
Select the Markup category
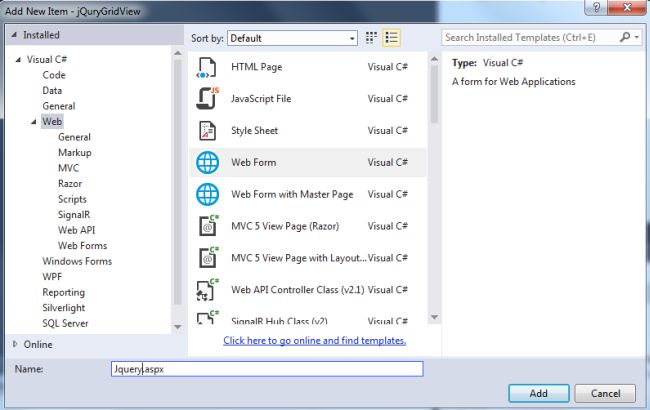click(x=75, y=153)
